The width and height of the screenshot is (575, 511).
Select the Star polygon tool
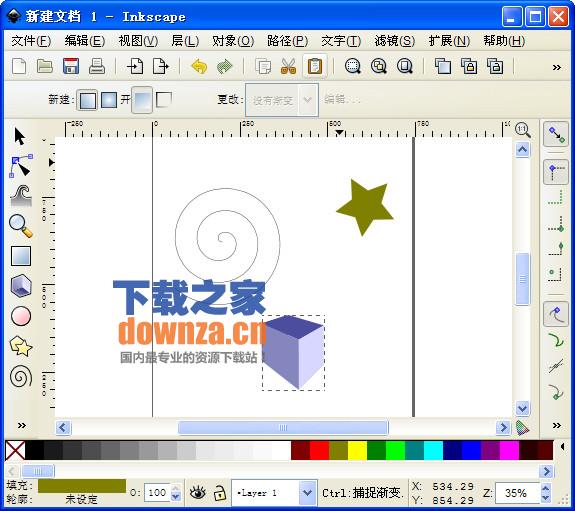point(21,346)
